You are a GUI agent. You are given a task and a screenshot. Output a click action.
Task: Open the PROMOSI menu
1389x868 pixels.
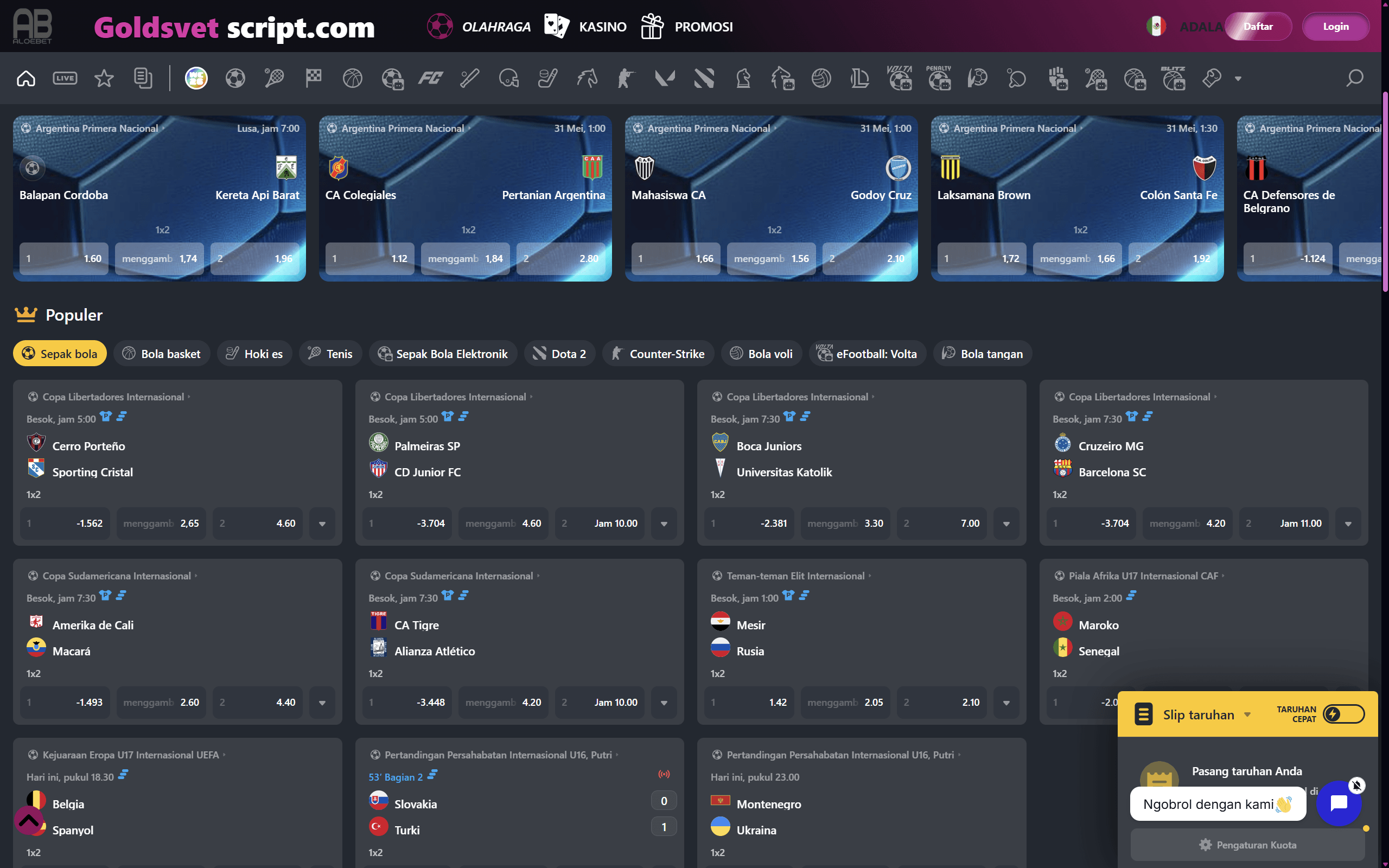pos(686,27)
